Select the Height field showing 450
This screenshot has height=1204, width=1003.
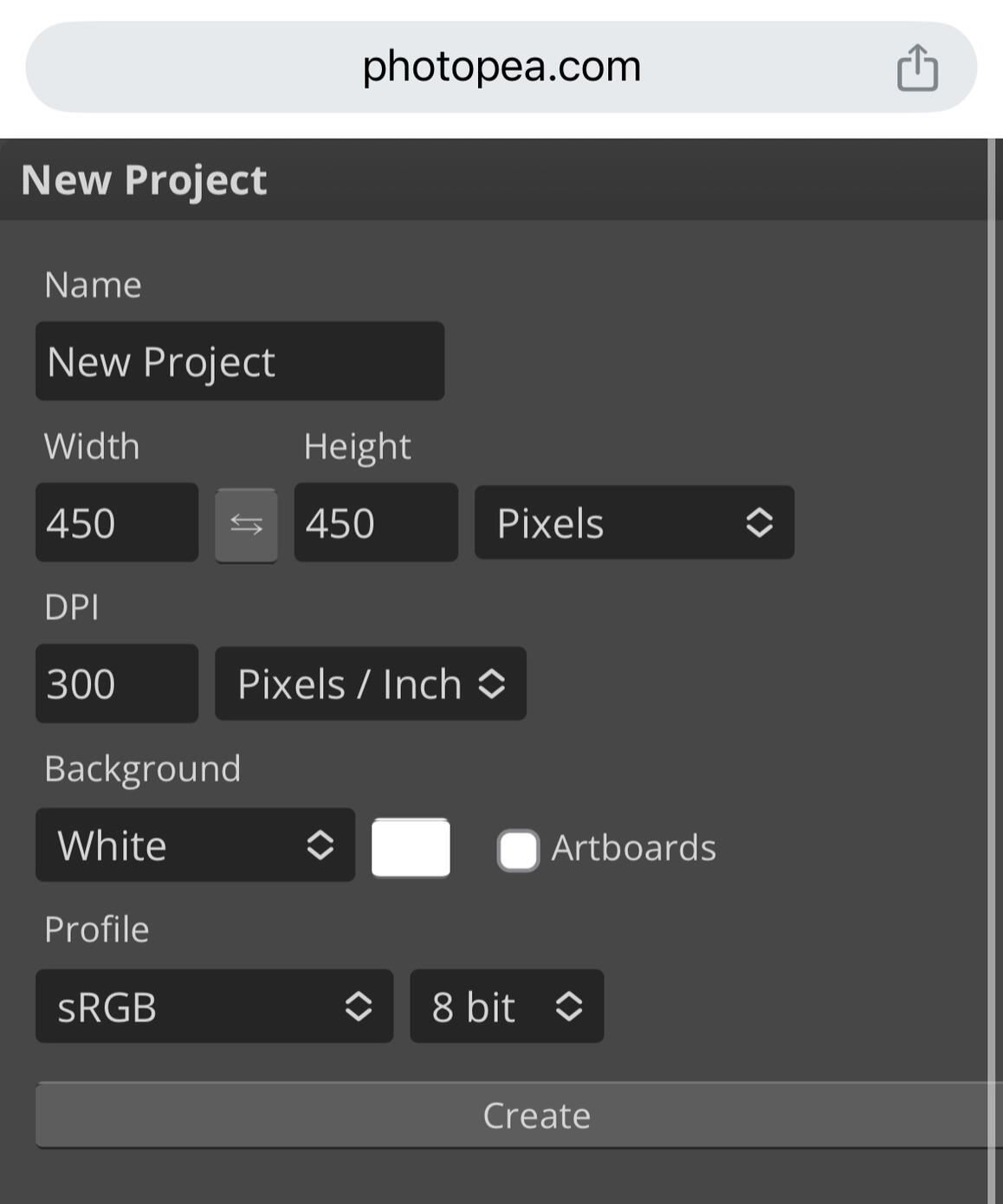click(375, 522)
